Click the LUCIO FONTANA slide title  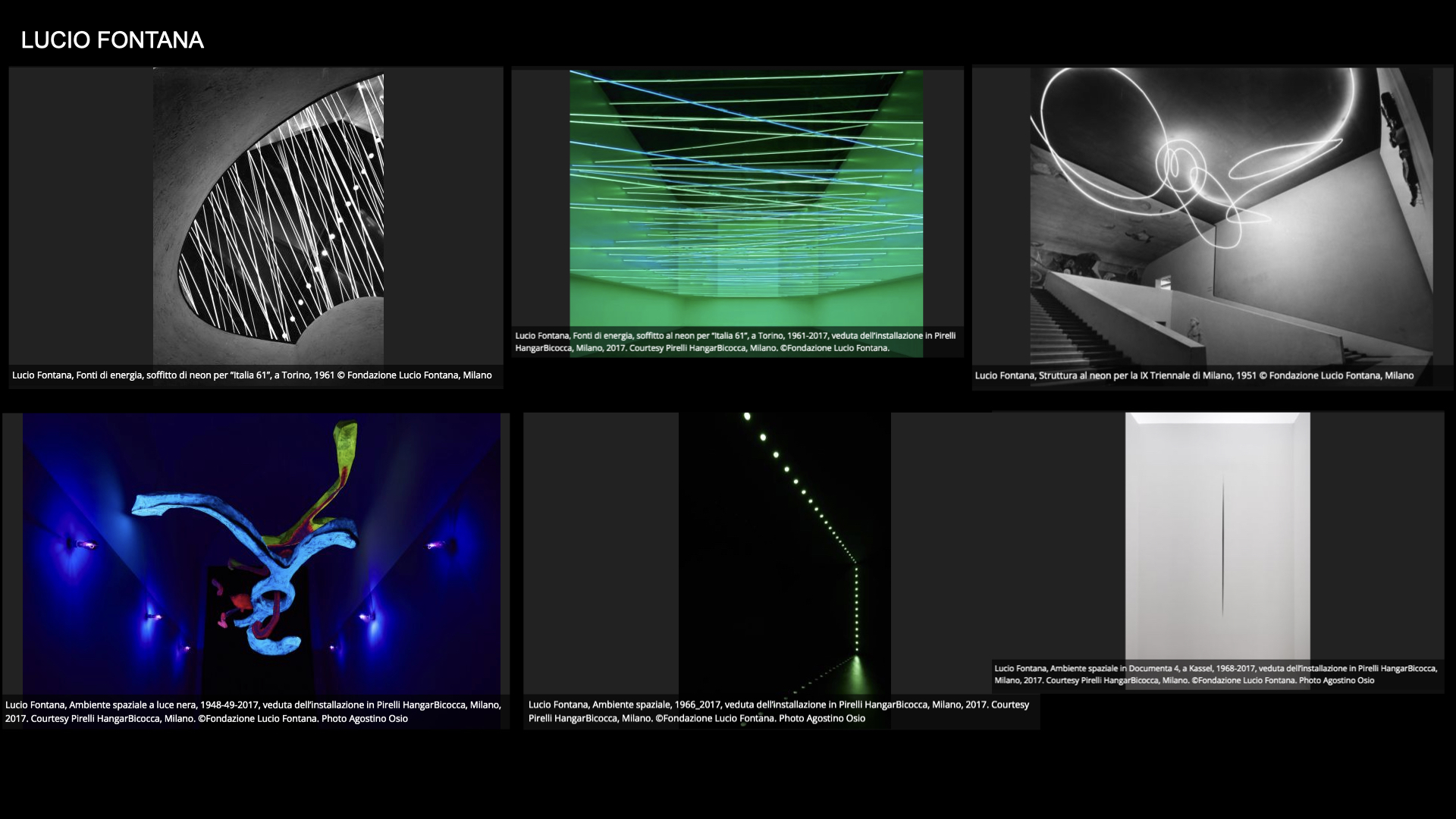(x=112, y=40)
